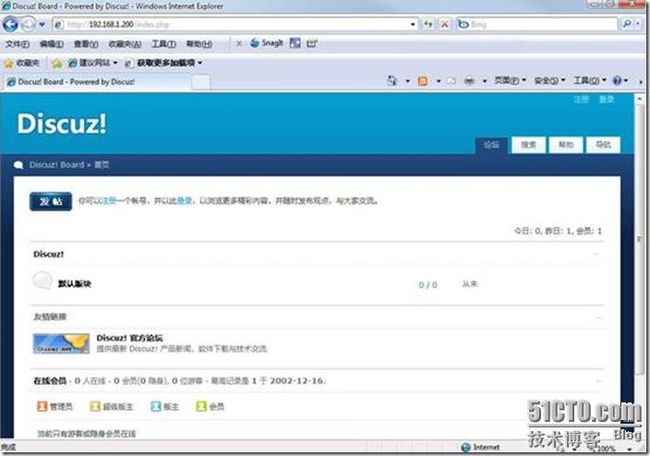Select the 搜索 search nav tab

(x=529, y=145)
